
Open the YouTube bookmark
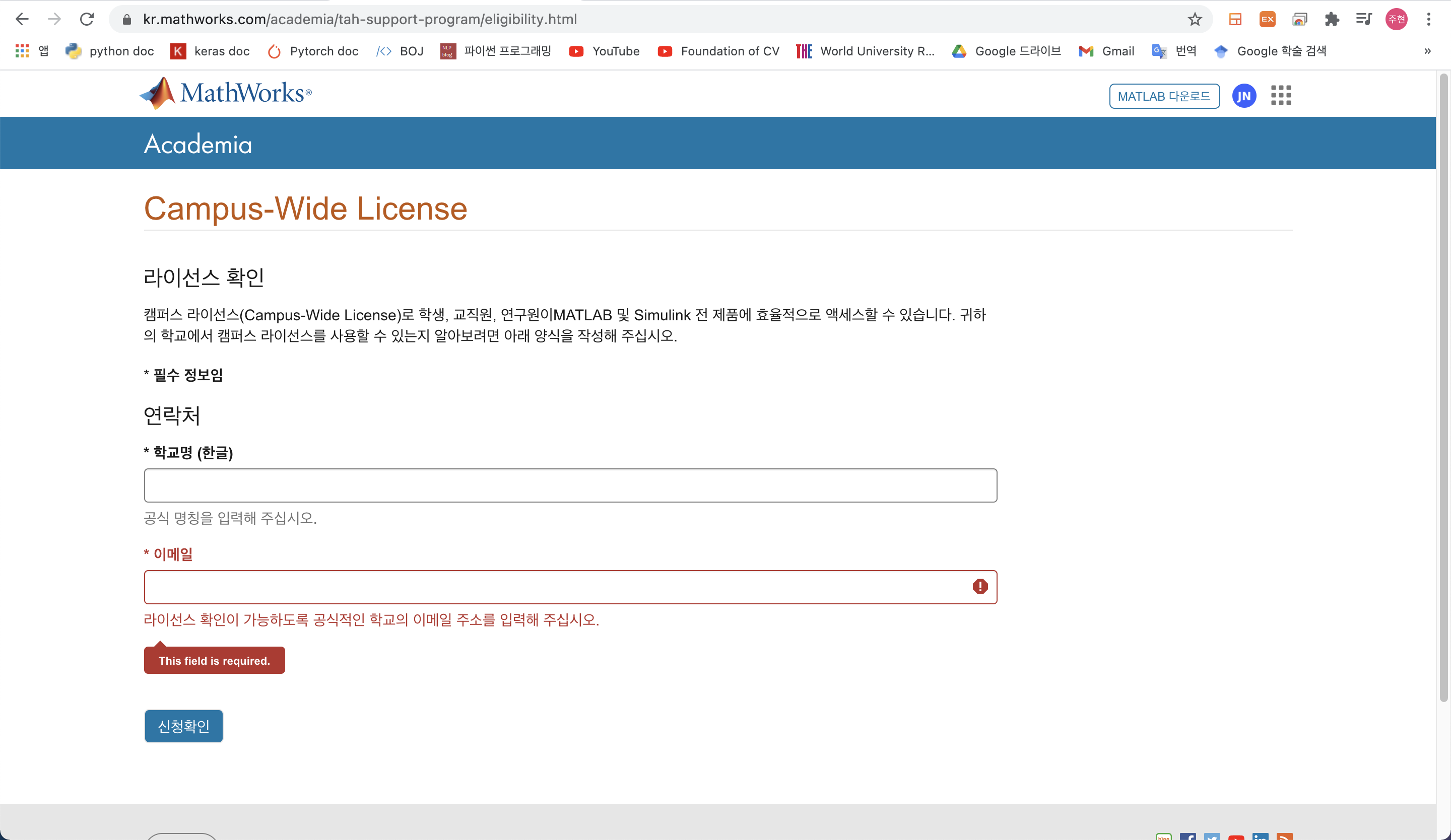coord(605,51)
